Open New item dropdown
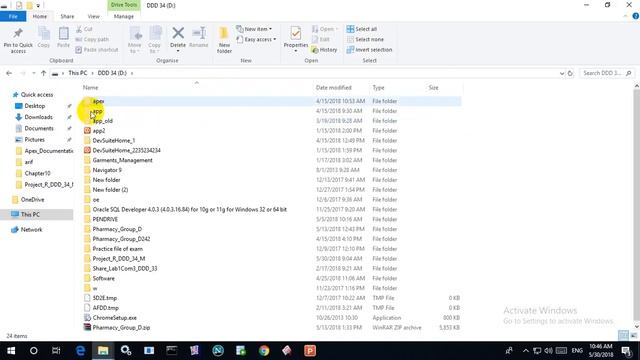640x360 pixels. [x=254, y=29]
